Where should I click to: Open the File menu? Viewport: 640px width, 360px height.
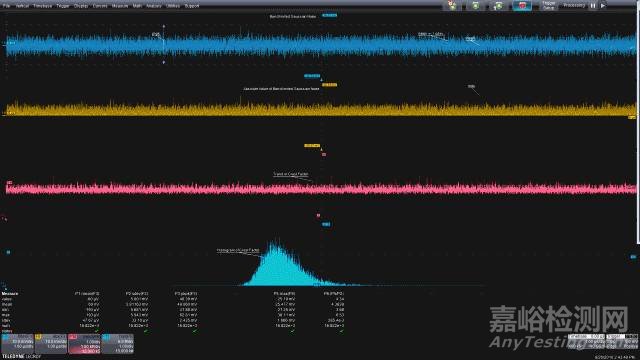pos(6,6)
